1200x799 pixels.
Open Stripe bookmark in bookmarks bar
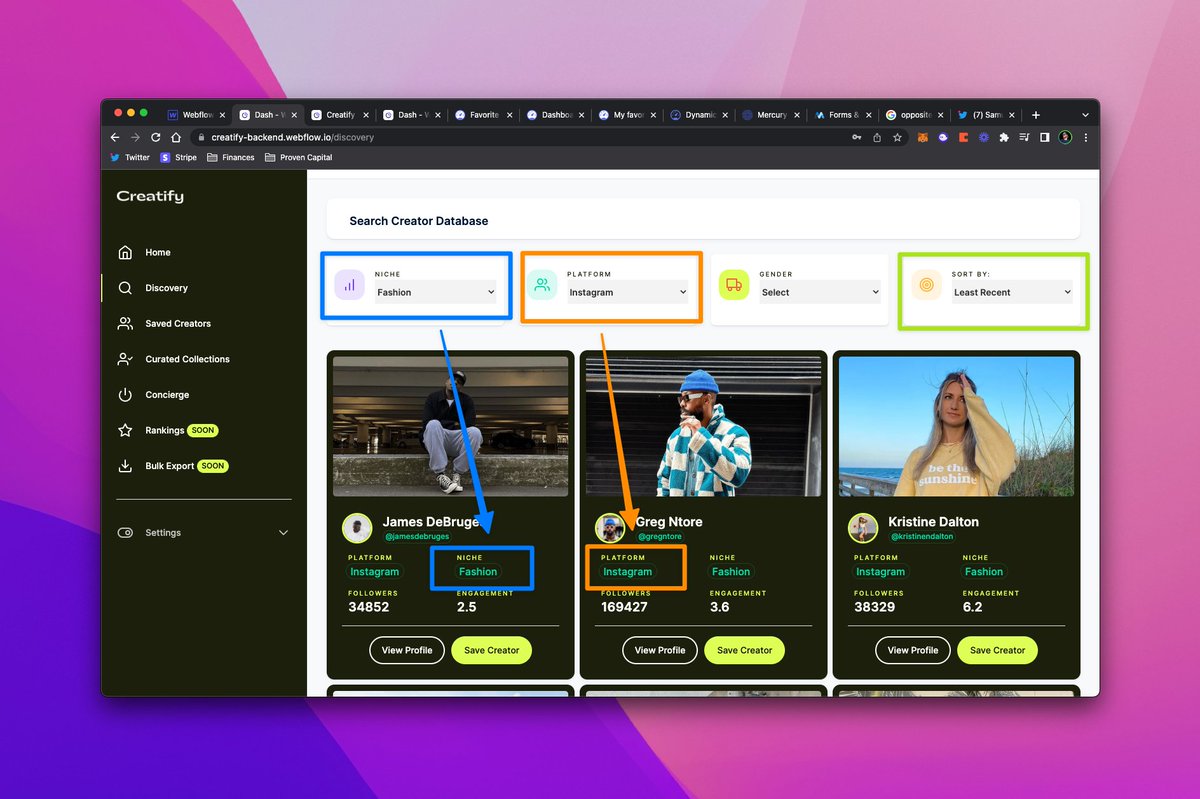click(x=178, y=157)
